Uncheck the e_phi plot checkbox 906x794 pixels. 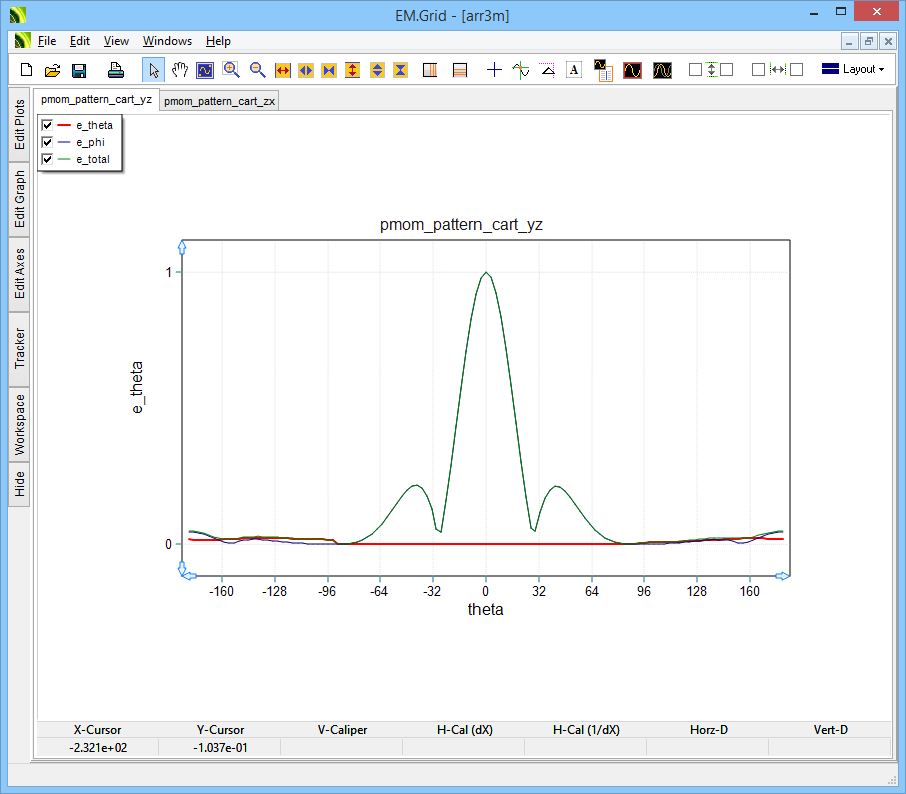pos(47,142)
